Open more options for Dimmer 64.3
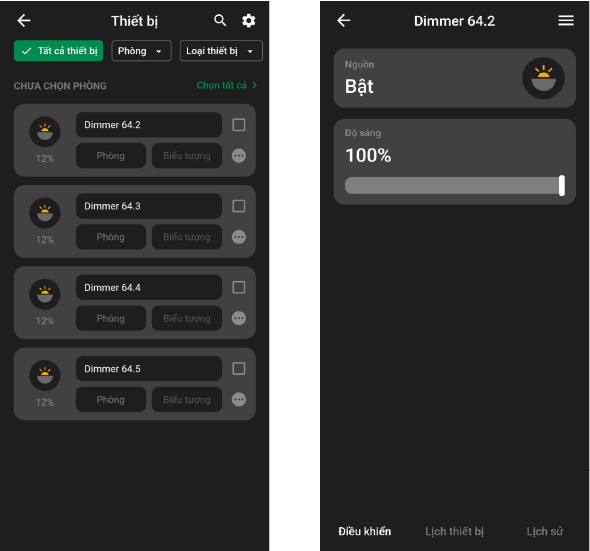Image resolution: width=590 pixels, height=551 pixels. tap(239, 237)
